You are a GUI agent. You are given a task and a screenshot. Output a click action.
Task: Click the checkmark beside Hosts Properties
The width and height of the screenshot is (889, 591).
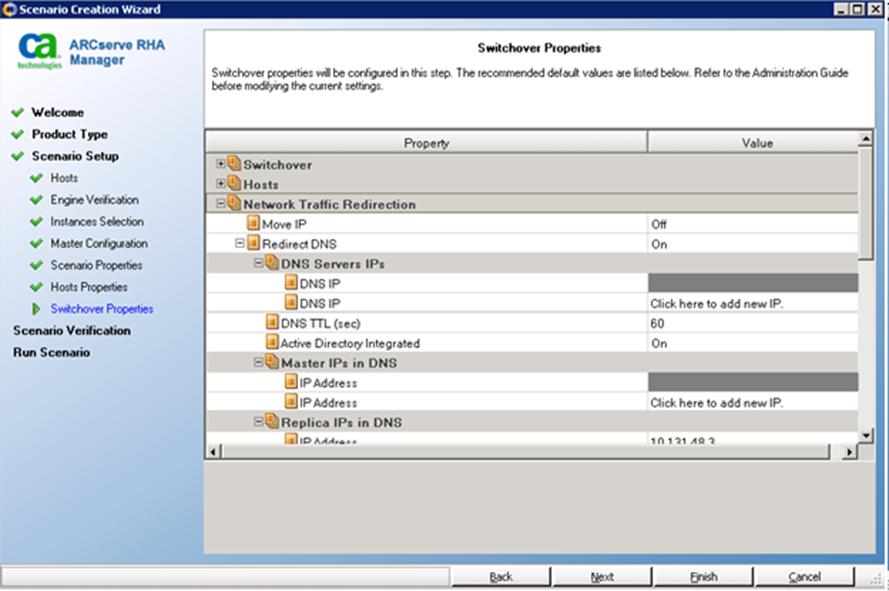pos(36,287)
